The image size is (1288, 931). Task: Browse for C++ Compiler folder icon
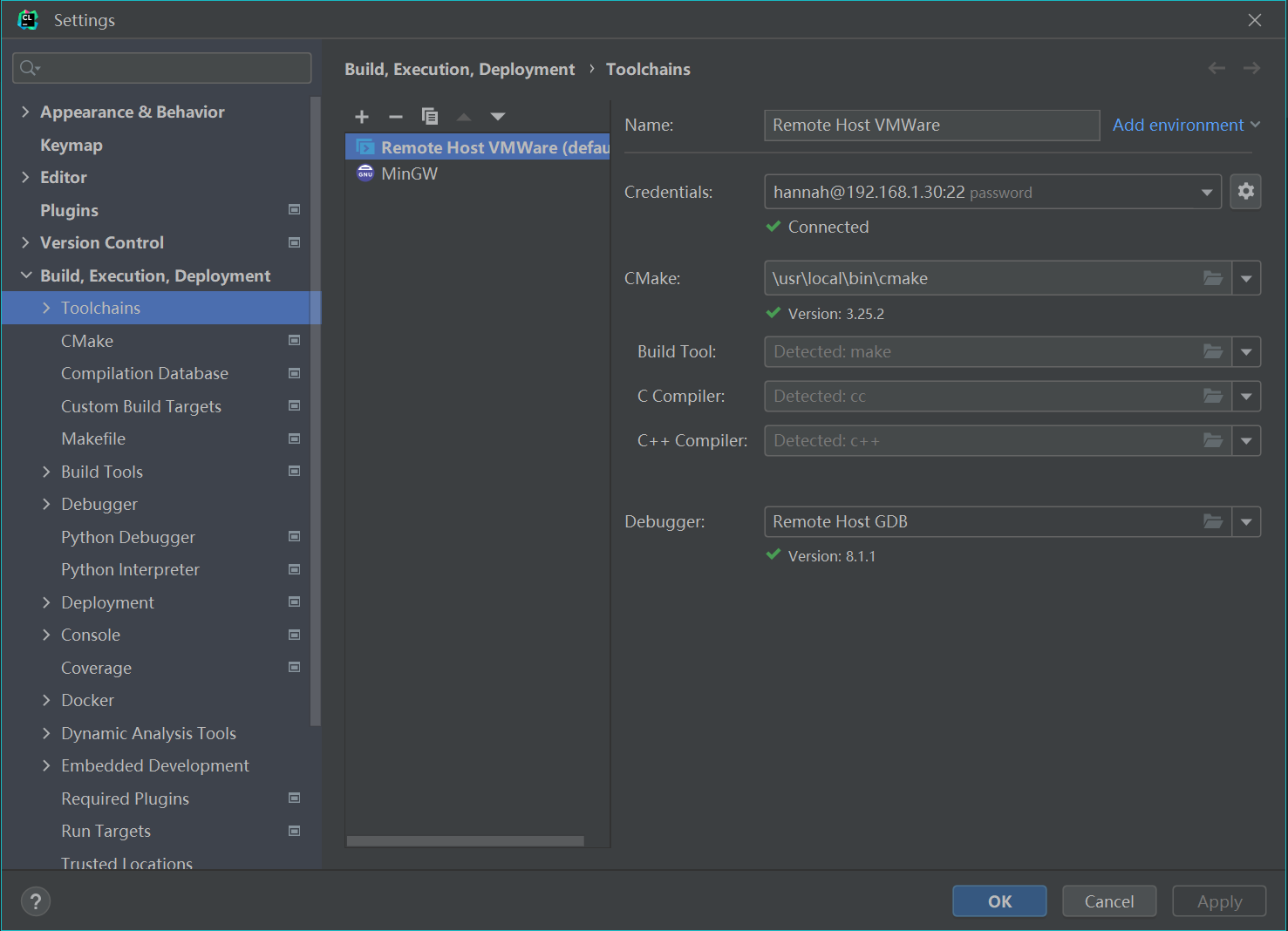click(1213, 440)
